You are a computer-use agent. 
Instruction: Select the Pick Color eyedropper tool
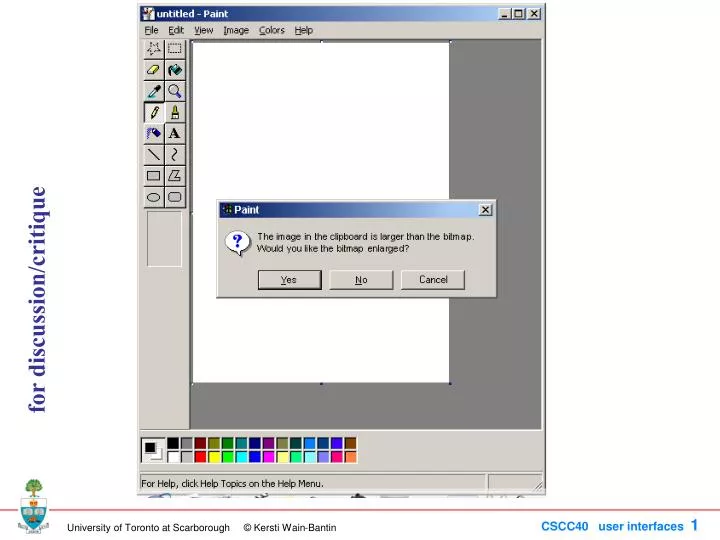154,91
